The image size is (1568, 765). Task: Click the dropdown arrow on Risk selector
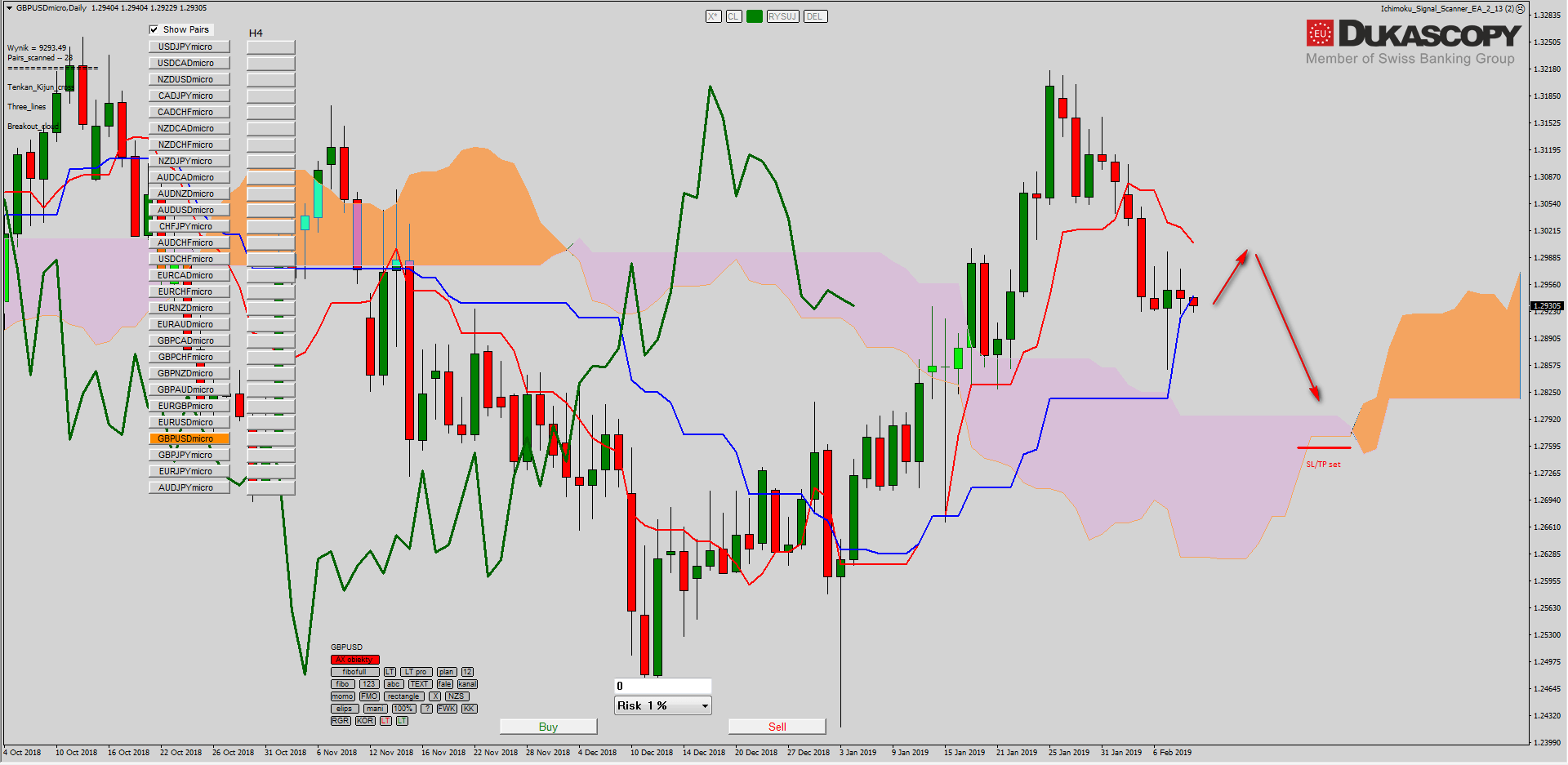pyautogui.click(x=705, y=706)
